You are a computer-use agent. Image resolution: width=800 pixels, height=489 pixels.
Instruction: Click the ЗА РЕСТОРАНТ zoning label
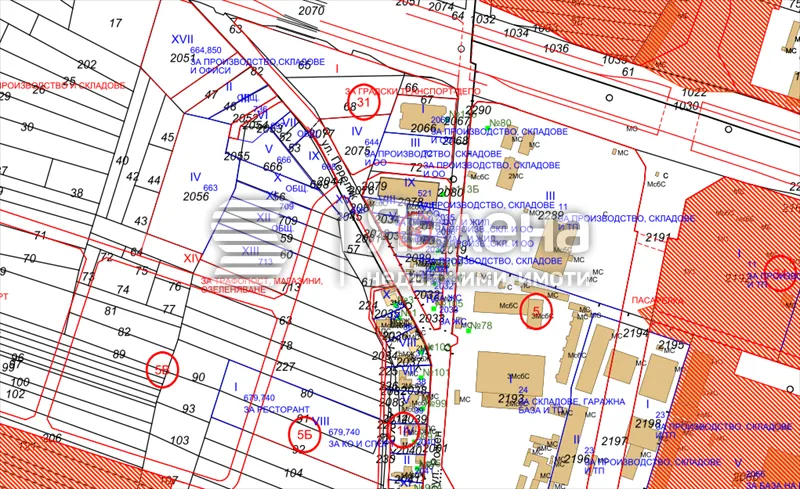pos(278,409)
